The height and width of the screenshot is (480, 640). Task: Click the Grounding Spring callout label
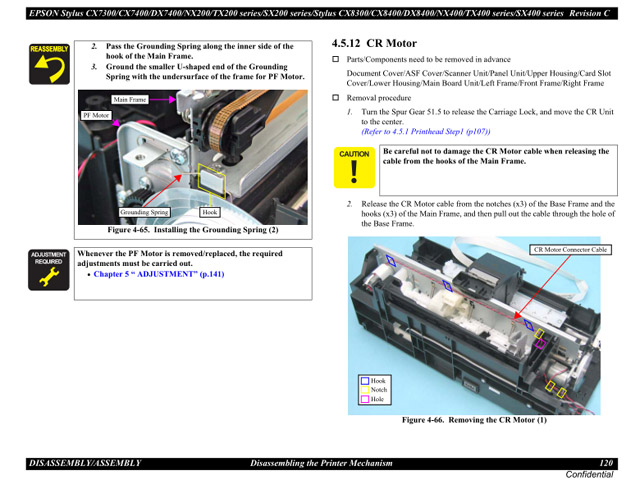click(145, 212)
